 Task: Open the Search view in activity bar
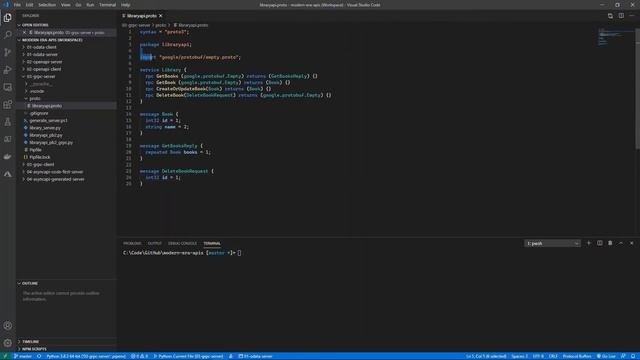click(7, 35)
